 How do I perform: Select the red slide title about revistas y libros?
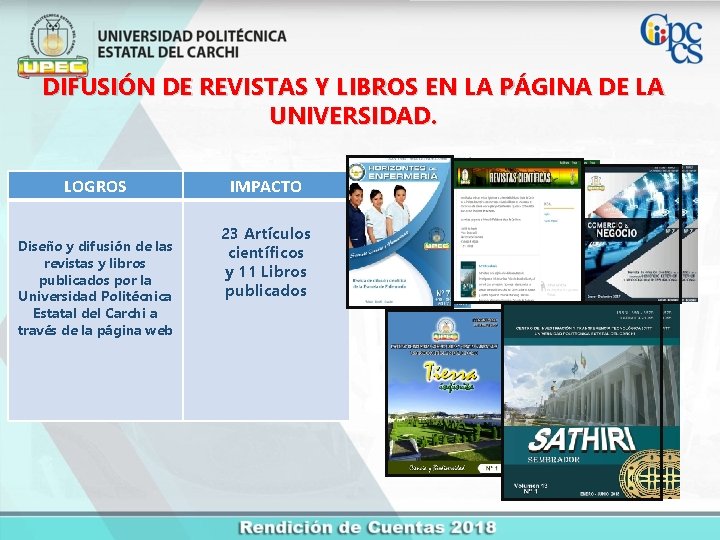353,101
